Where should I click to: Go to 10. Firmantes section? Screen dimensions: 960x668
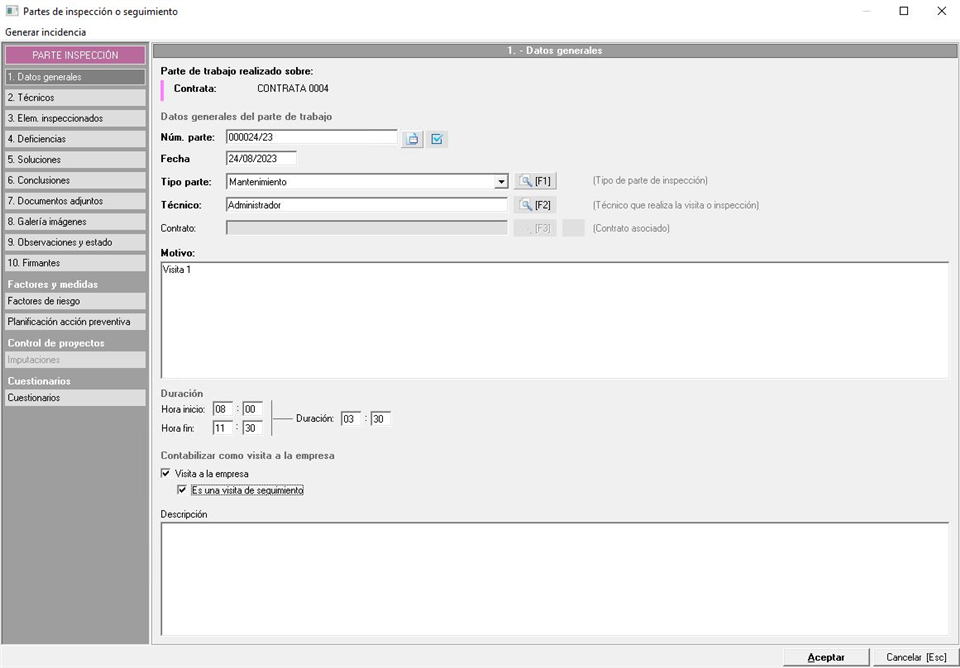point(75,263)
